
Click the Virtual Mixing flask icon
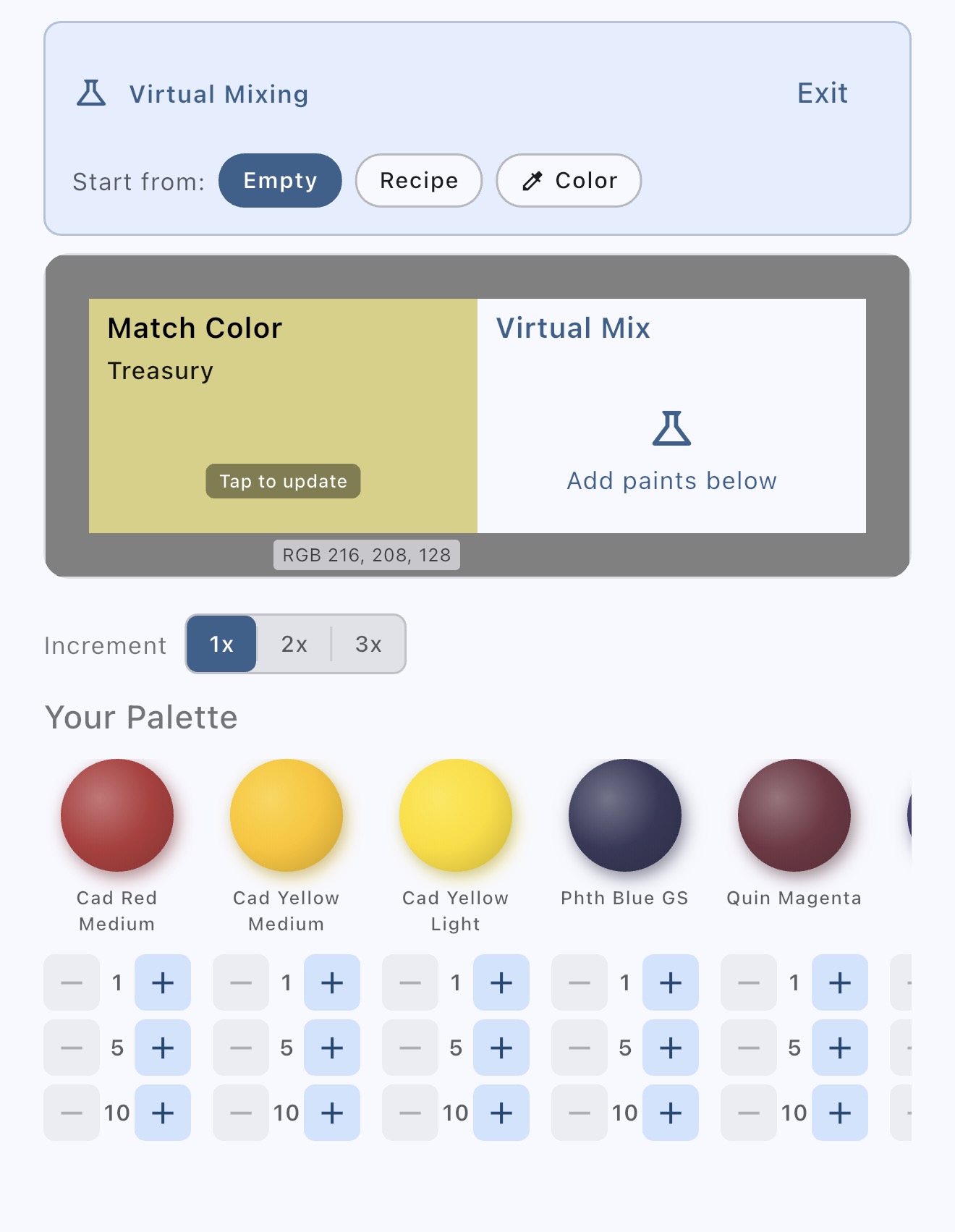tap(90, 93)
